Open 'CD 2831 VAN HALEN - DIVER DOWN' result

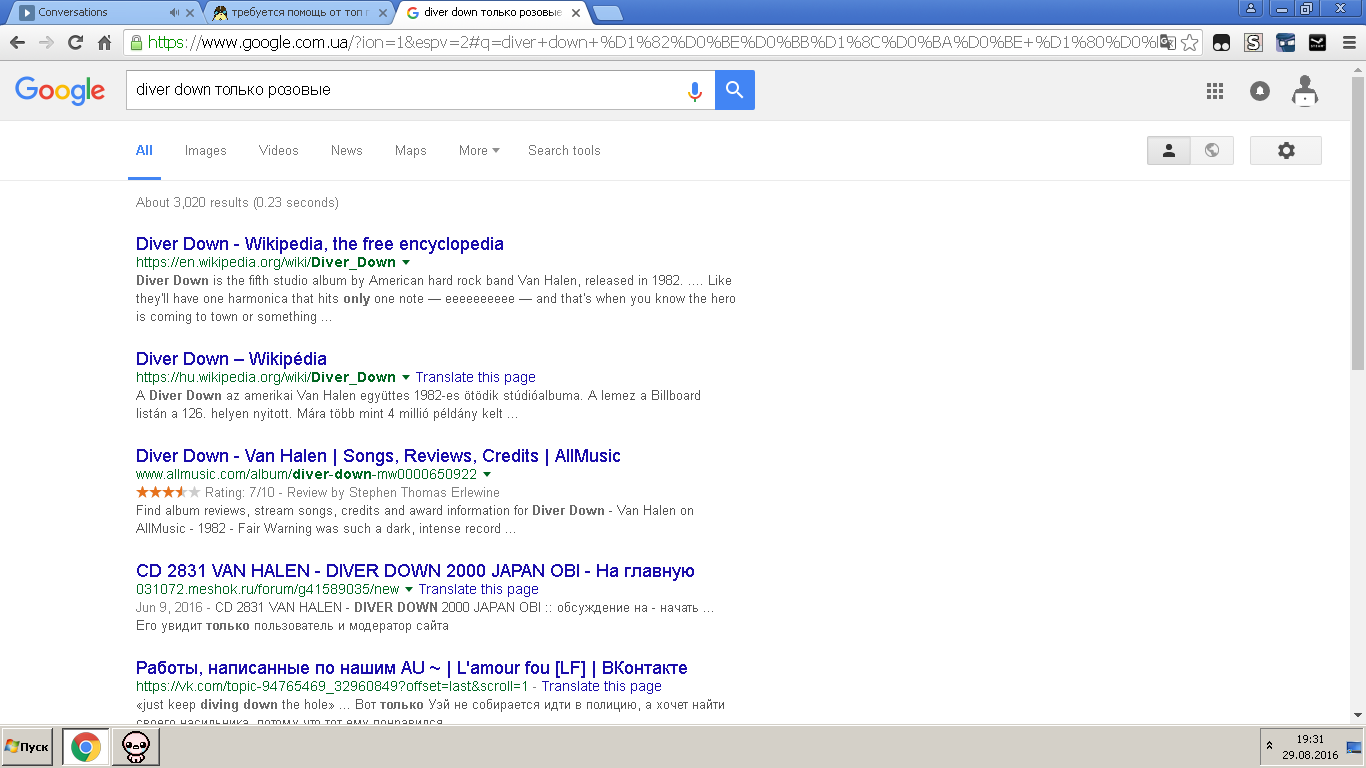[x=415, y=571]
